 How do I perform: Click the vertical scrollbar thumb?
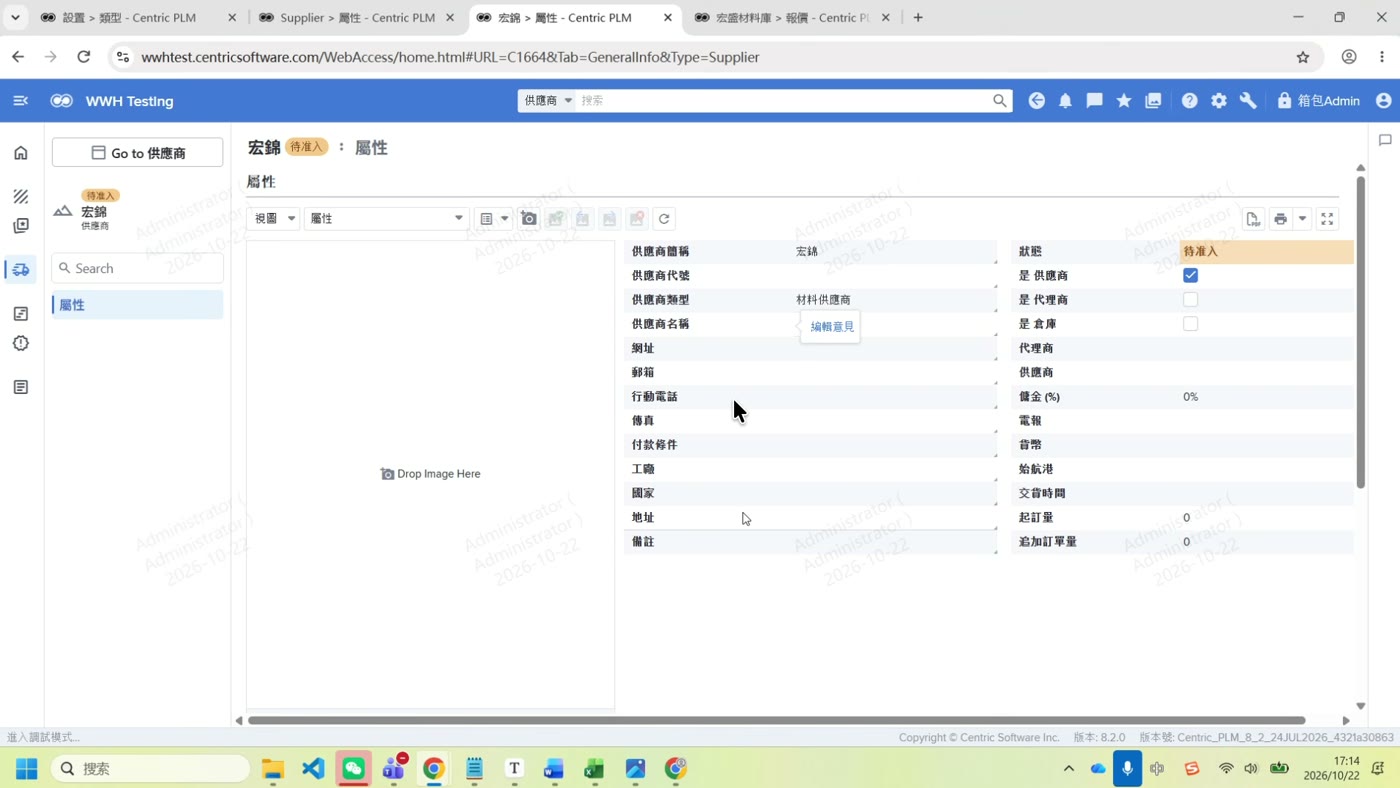(1360, 333)
